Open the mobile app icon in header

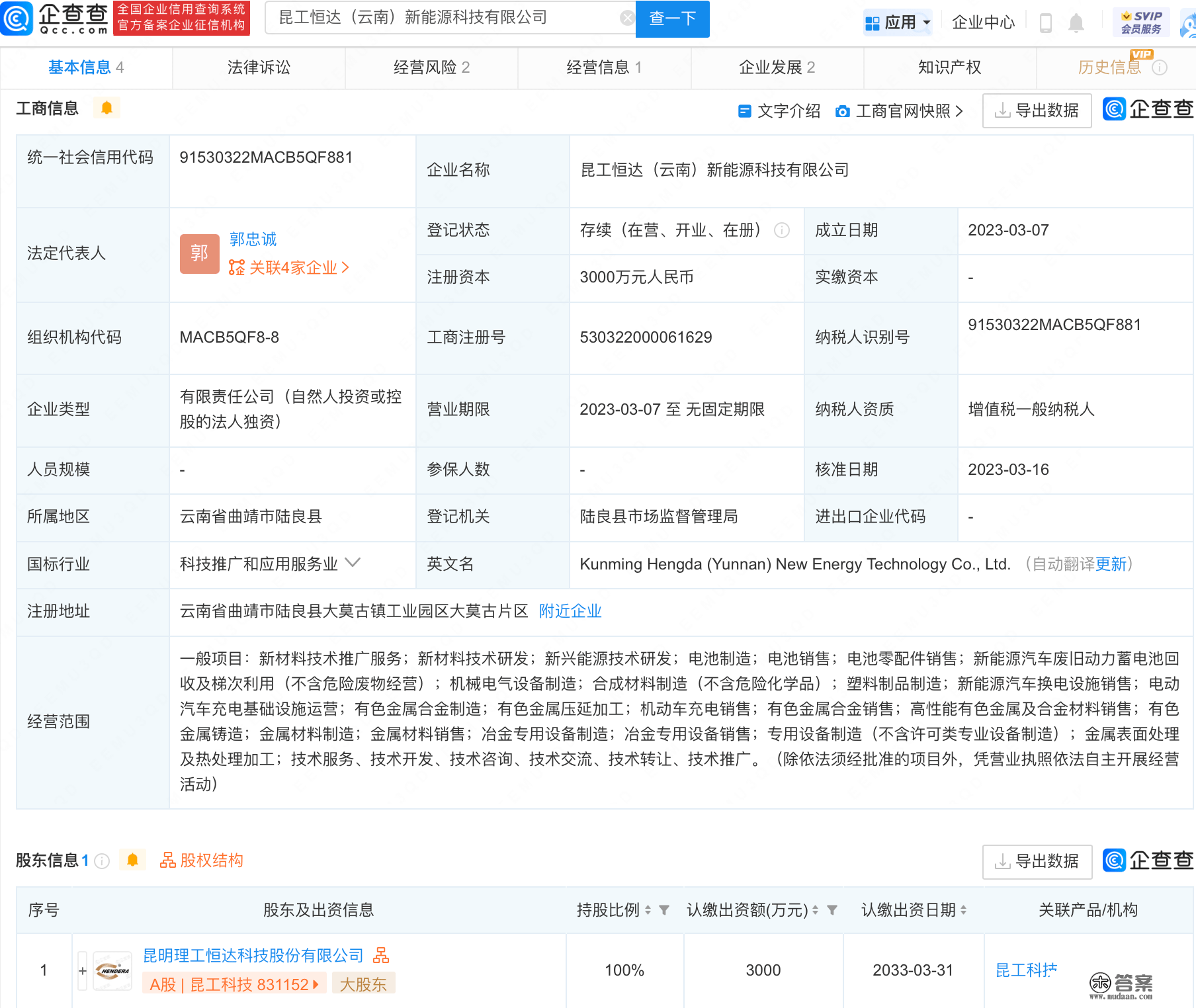[1046, 23]
